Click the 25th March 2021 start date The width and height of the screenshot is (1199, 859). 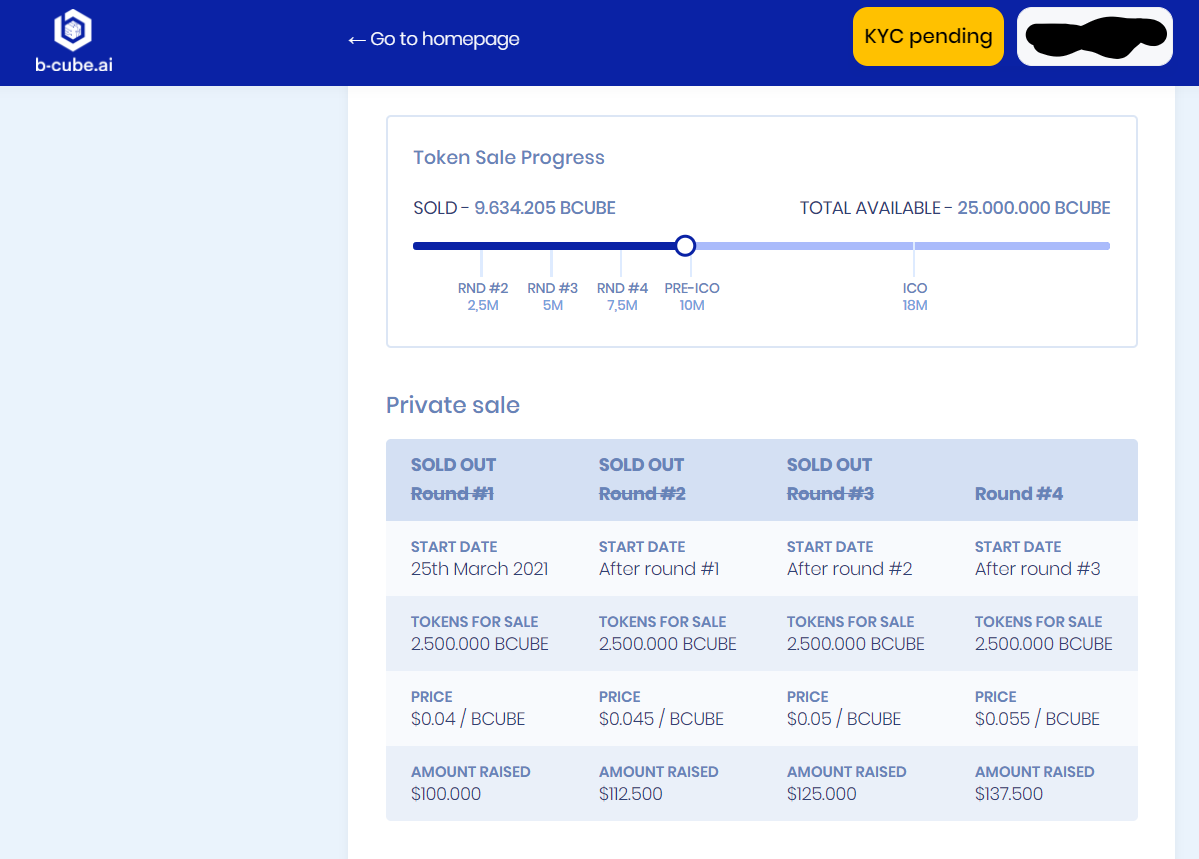(x=479, y=569)
